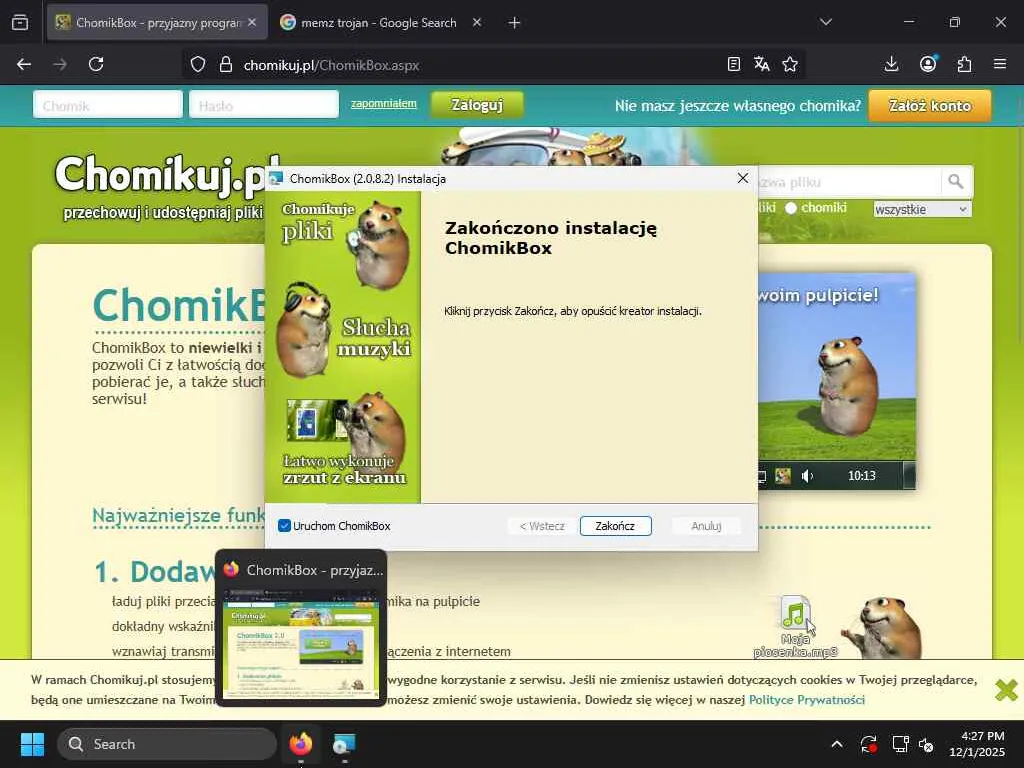Click the Firefox back arrow
The image size is (1024, 768).
click(24, 64)
